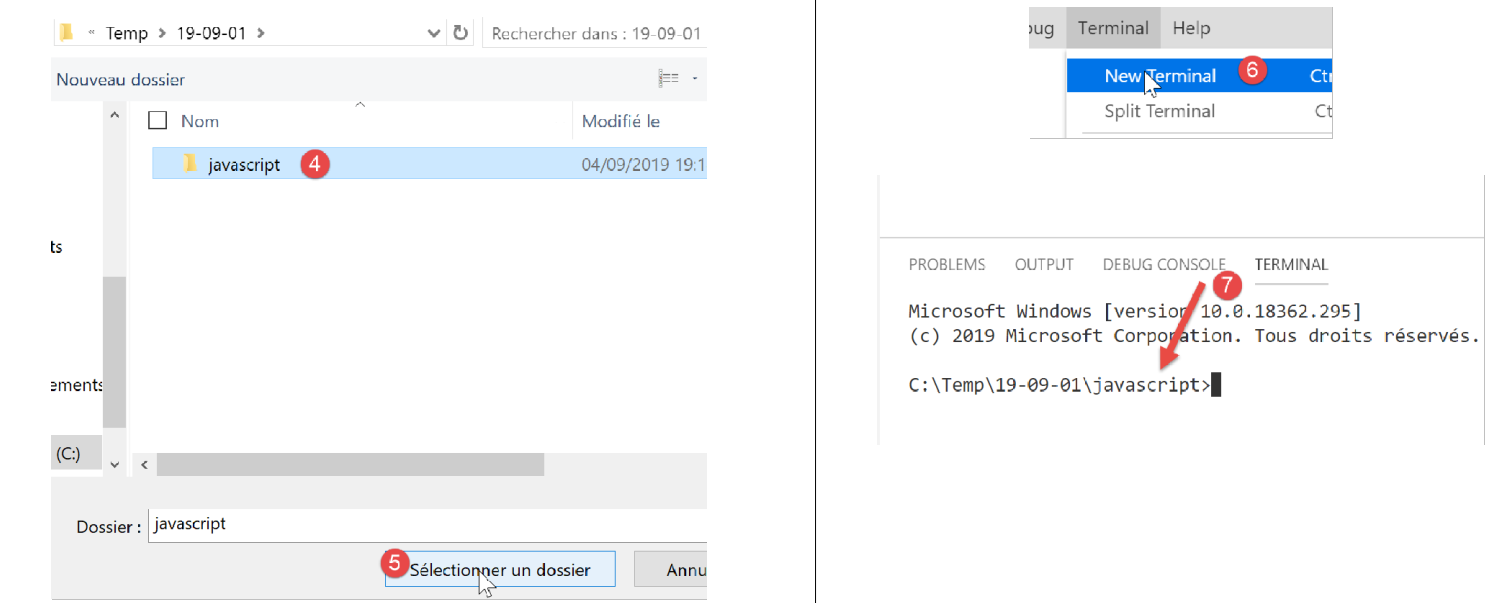The height and width of the screenshot is (603, 1498).
Task: Click the refresh icon beside the address bar
Action: tap(460, 33)
